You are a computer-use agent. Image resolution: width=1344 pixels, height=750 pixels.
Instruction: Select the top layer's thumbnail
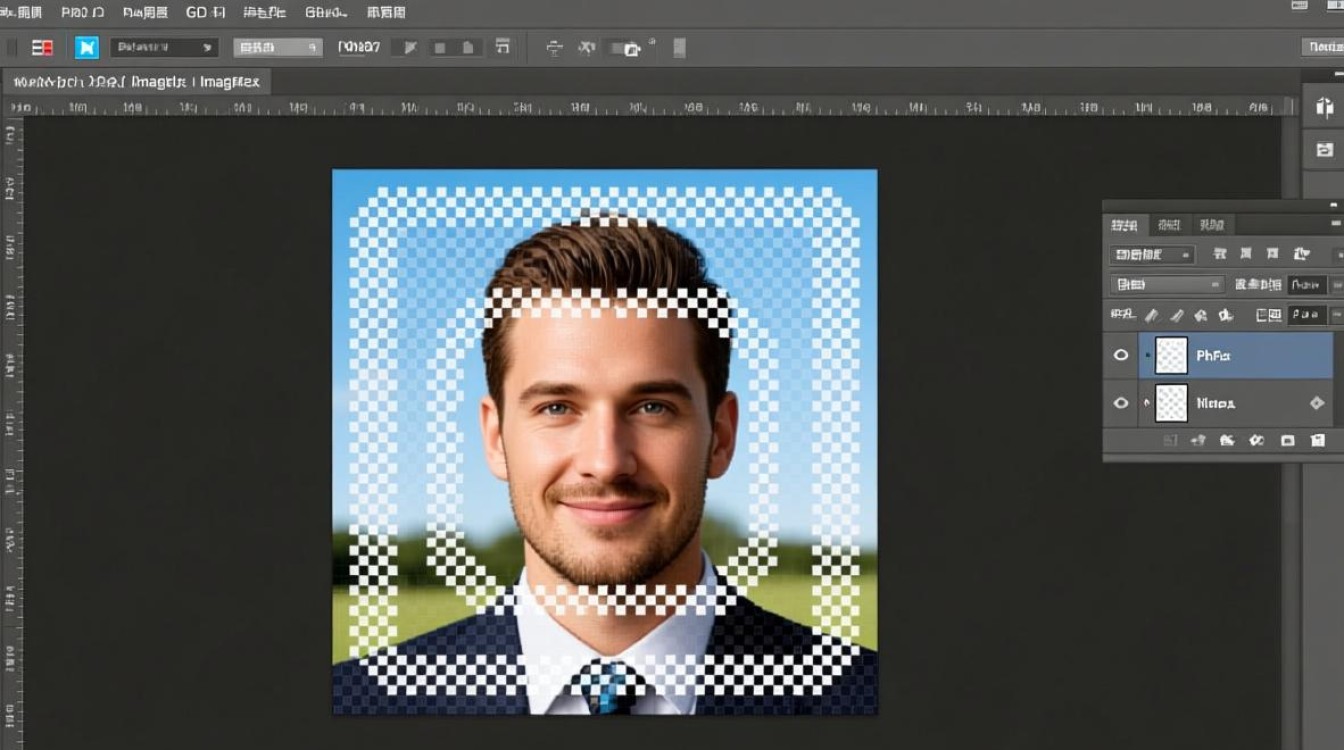(1171, 355)
